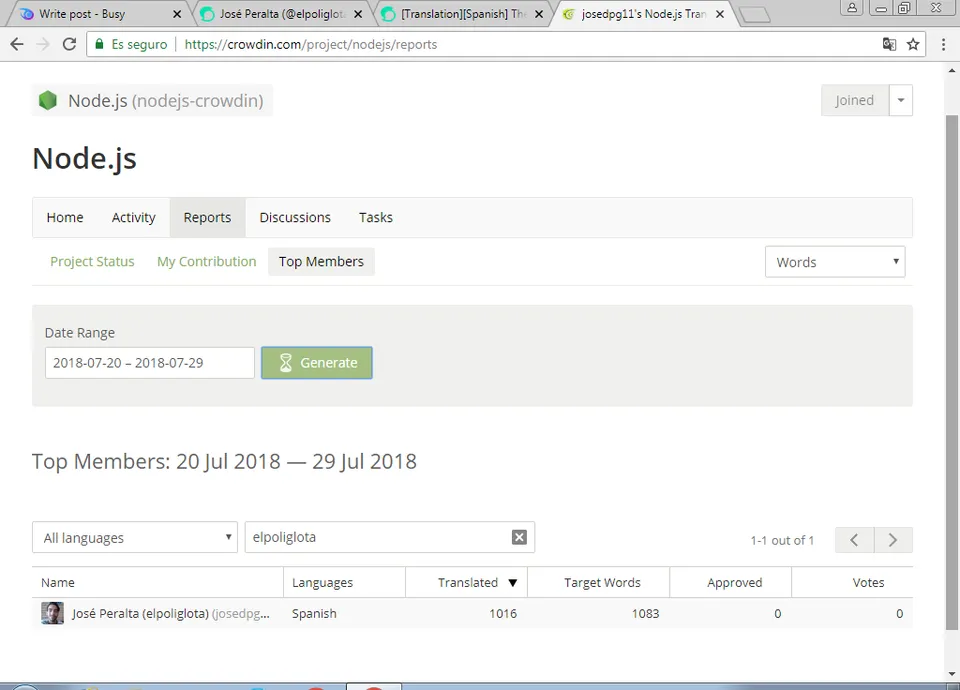View the My Contribution report
960x690 pixels.
point(206,261)
